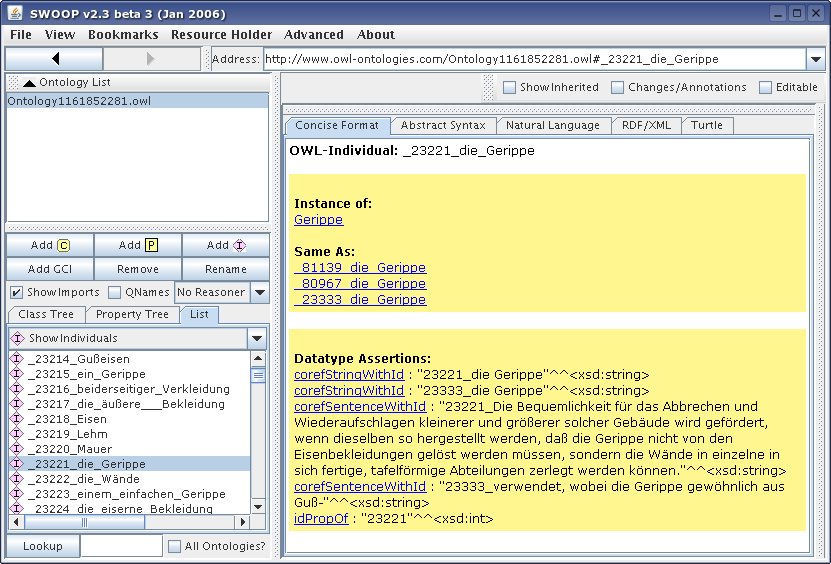This screenshot has width=831, height=564.
Task: Expand the Show Individuals dropdown
Action: 257,338
